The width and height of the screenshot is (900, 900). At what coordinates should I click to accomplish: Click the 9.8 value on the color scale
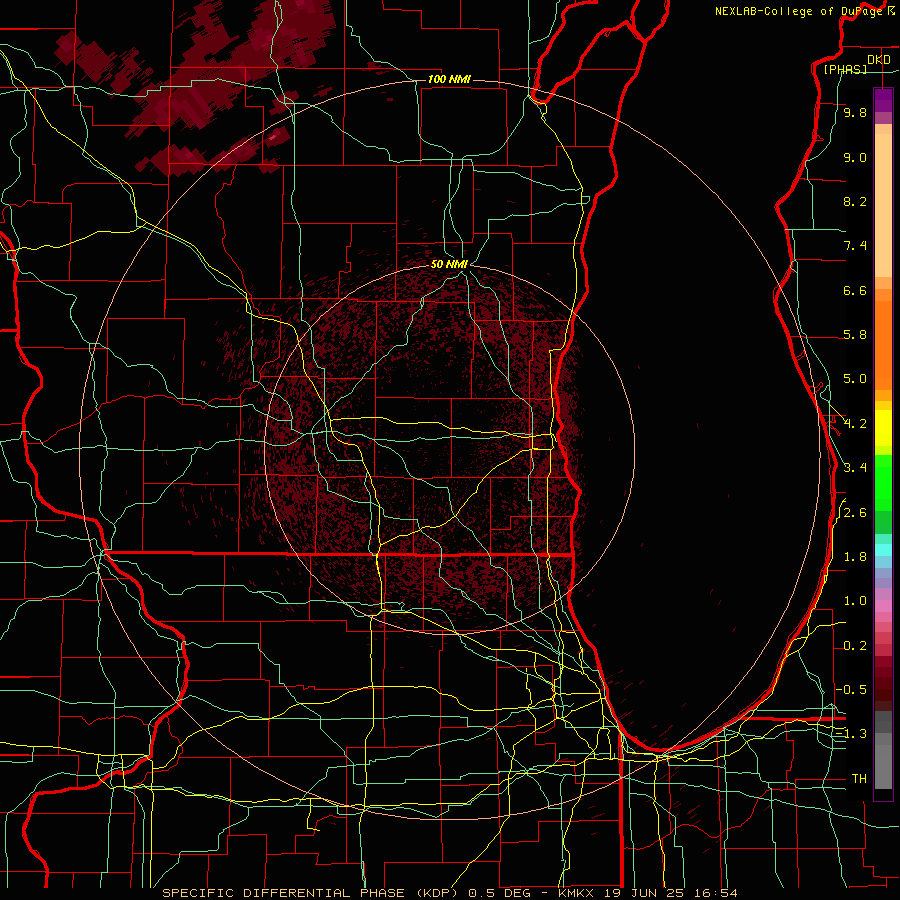pyautogui.click(x=855, y=113)
